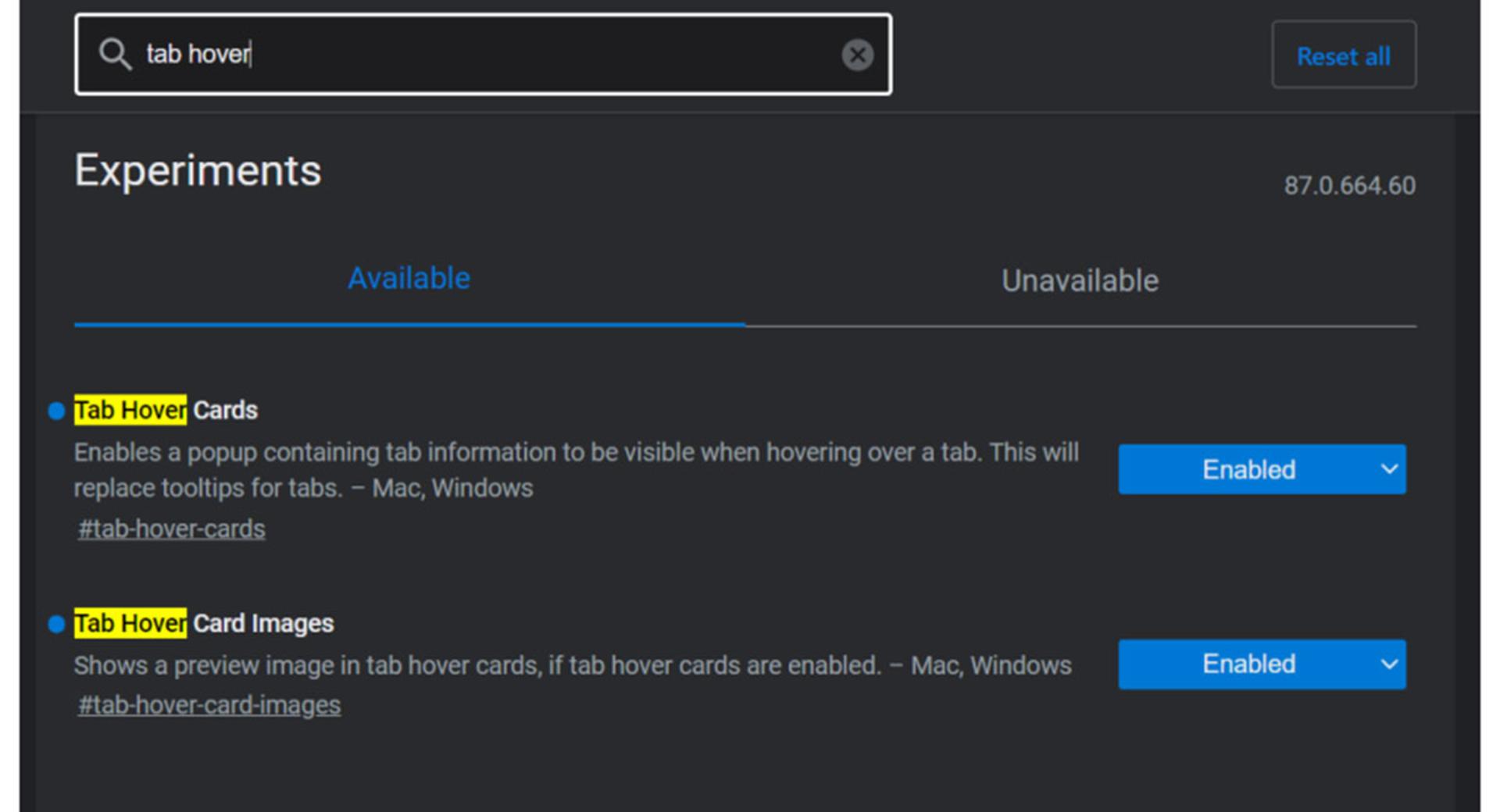Open Tab Hover Card Images Enabled dropdown

click(x=1262, y=664)
